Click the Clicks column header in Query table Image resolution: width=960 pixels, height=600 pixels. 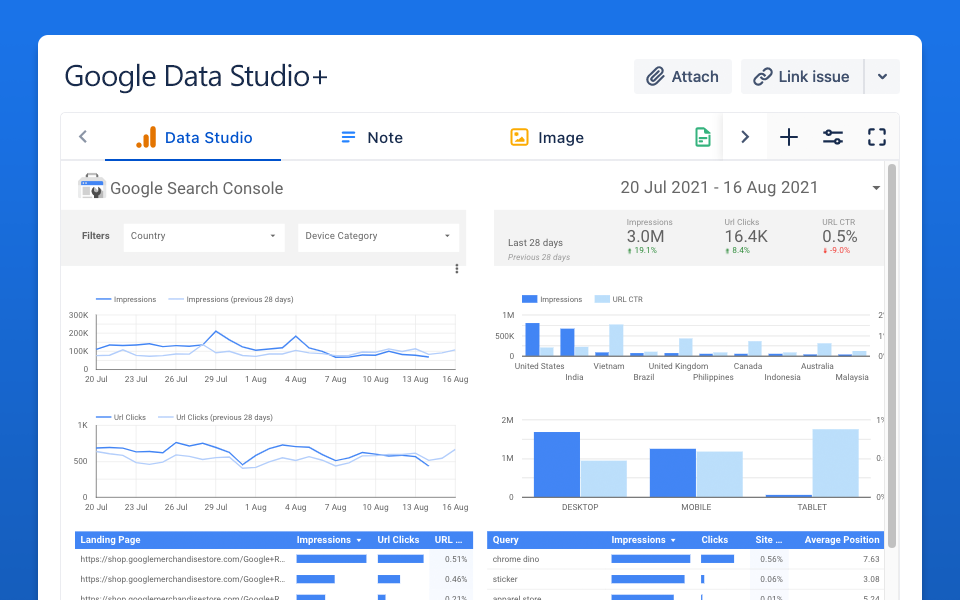point(714,539)
